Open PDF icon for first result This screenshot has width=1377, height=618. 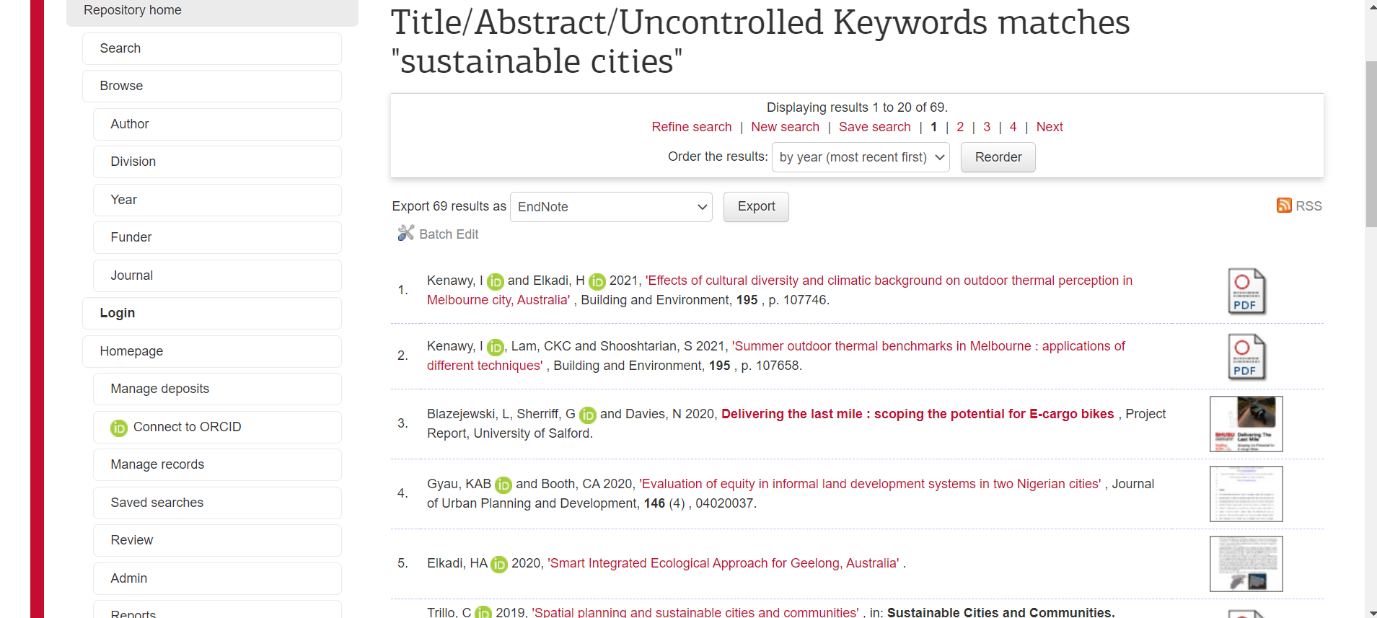pos(1246,291)
